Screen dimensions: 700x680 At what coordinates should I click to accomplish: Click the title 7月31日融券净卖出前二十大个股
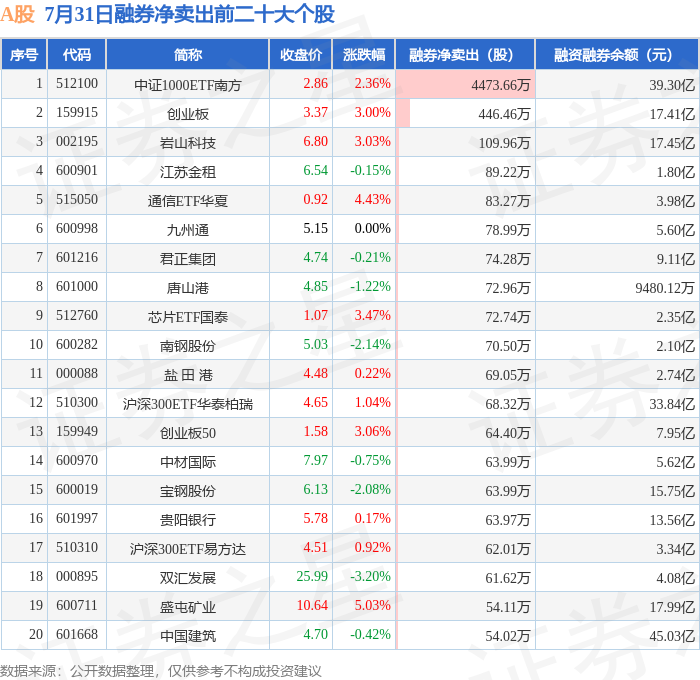coord(190,14)
